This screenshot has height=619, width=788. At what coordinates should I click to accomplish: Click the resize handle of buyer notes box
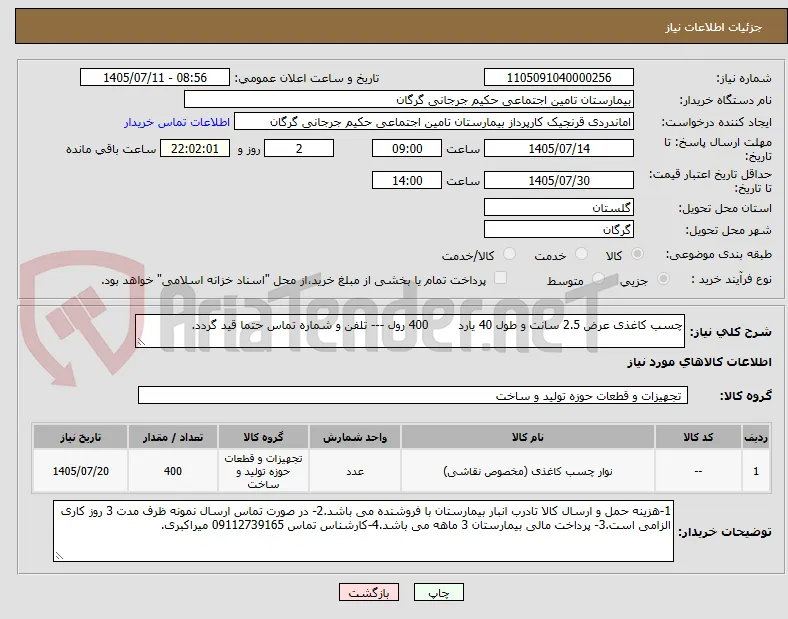[x=59, y=556]
